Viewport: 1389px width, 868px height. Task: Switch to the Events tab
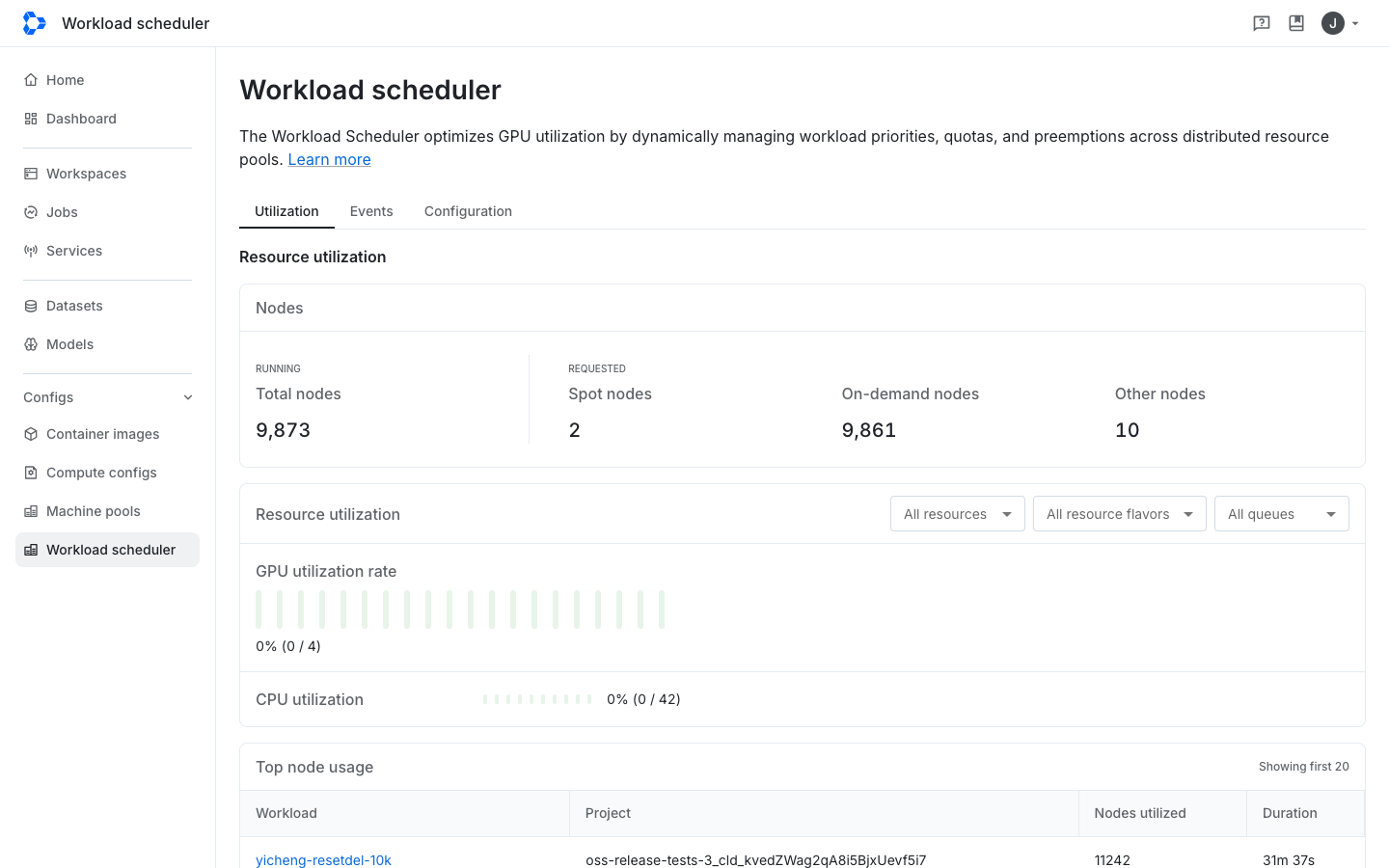[x=371, y=211]
